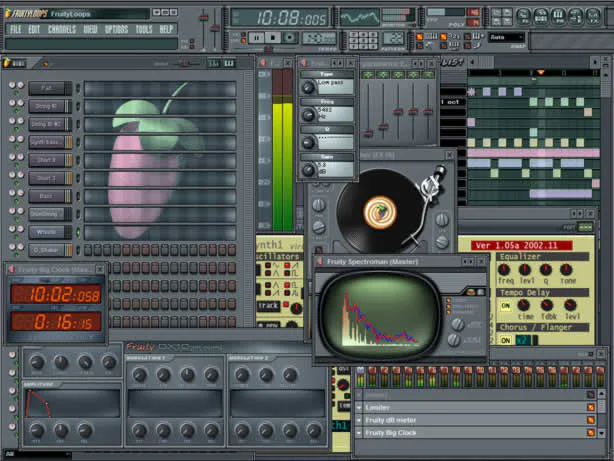This screenshot has width=614, height=461.
Task: Click the first fader in the mixer window
Action: (x=368, y=134)
